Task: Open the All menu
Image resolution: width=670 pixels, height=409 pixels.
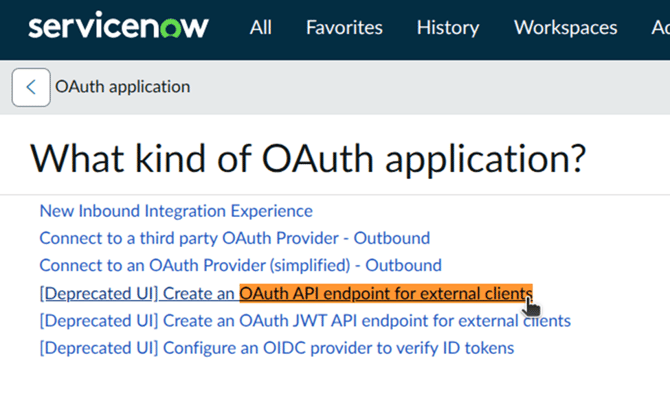Action: click(261, 27)
